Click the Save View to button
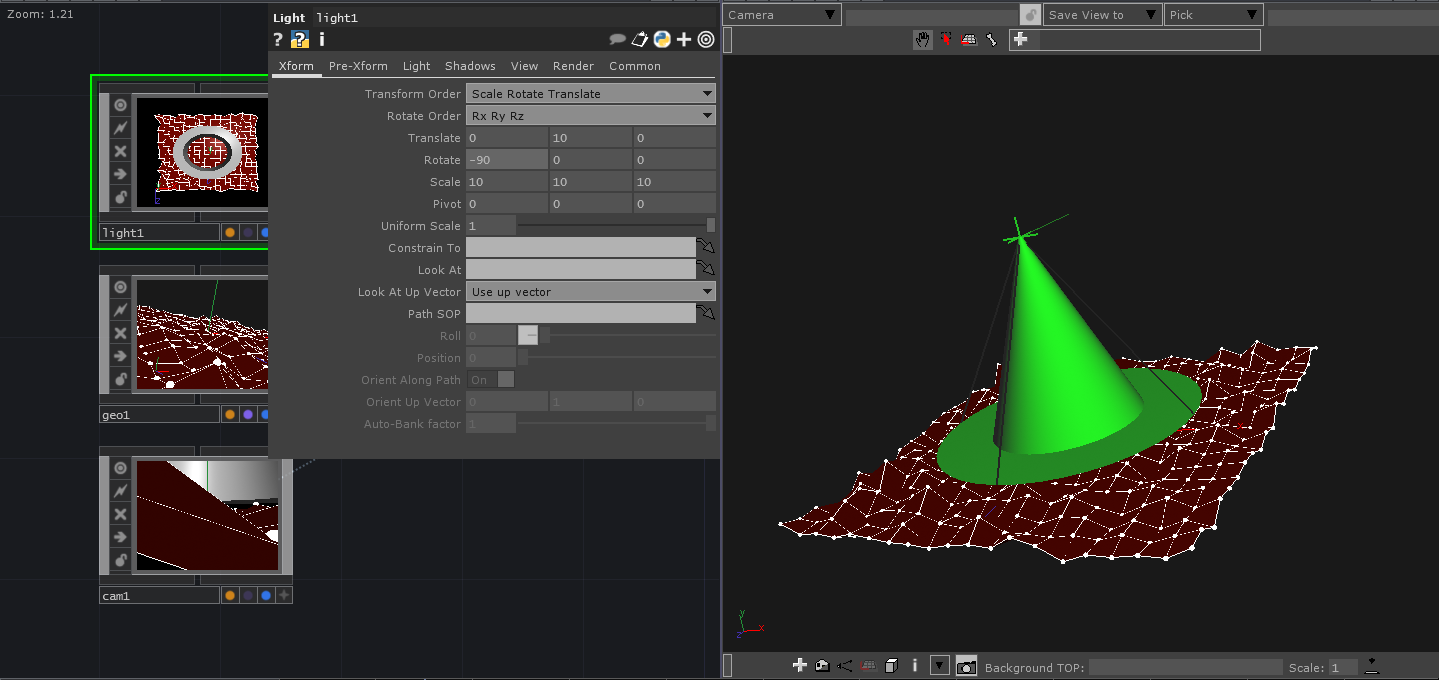The height and width of the screenshot is (680, 1439). pos(1100,15)
